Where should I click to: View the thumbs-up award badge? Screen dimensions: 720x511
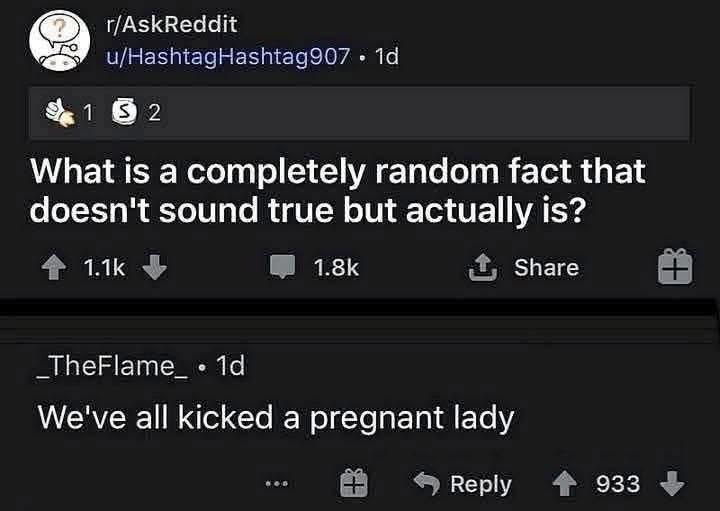click(59, 112)
